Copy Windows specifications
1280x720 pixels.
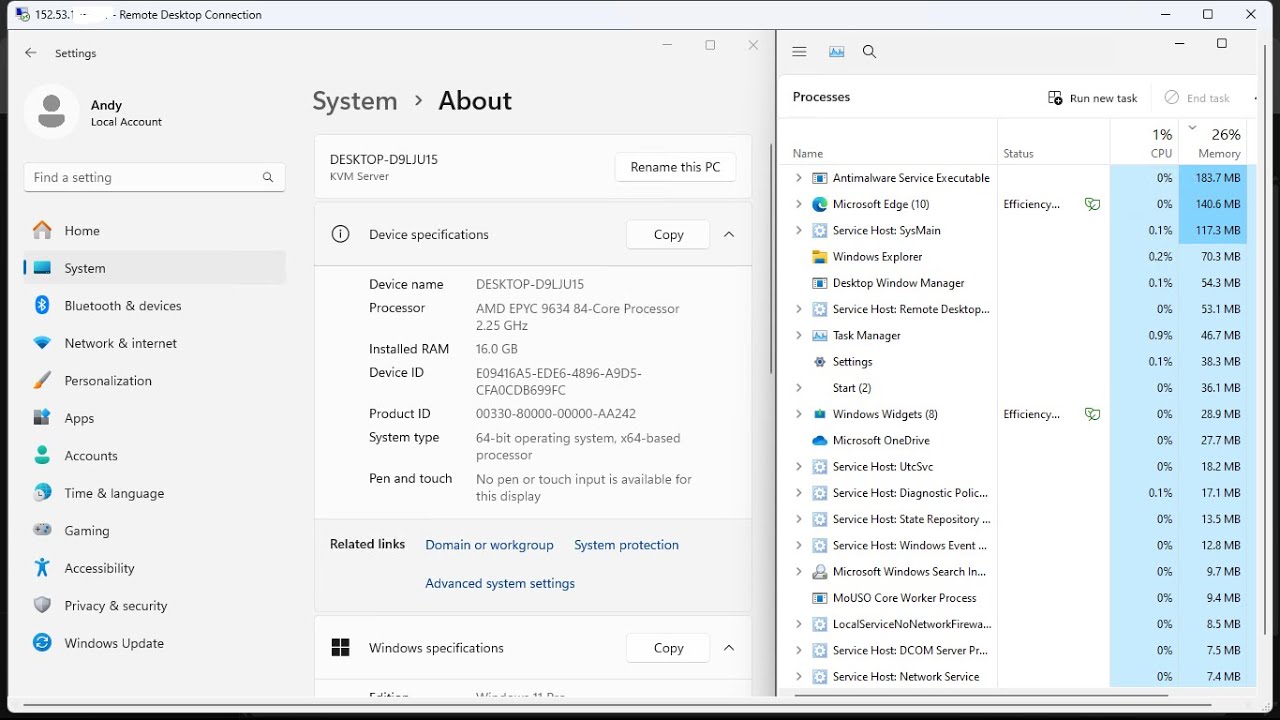[668, 648]
